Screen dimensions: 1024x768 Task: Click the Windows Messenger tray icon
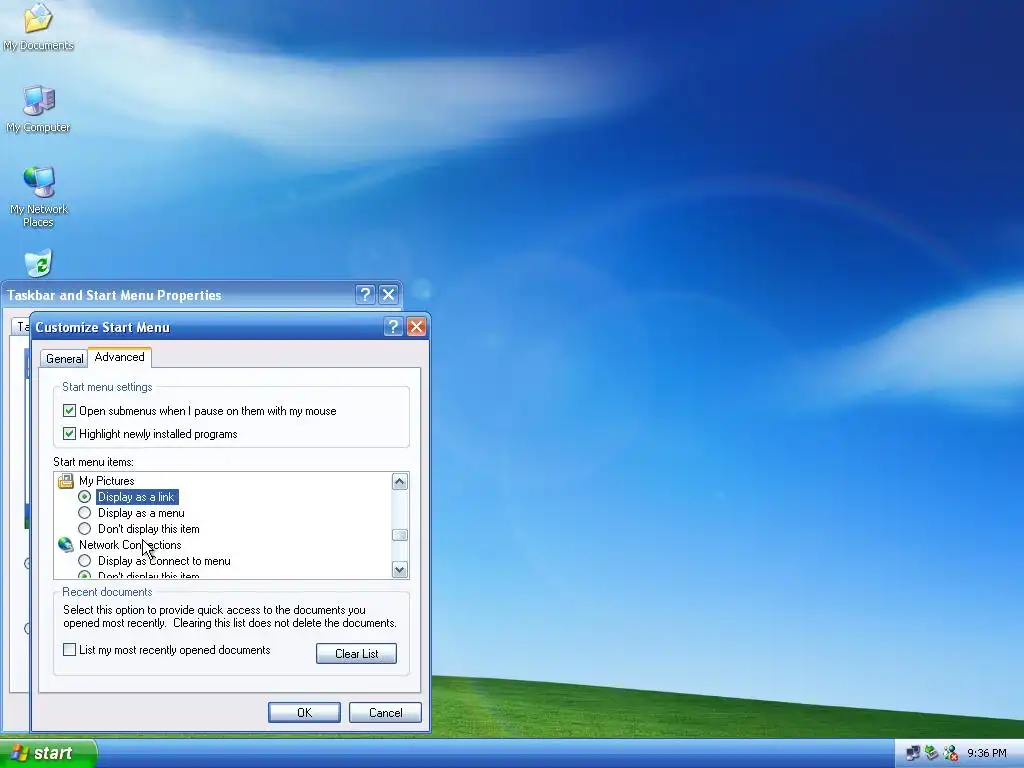[x=951, y=753]
